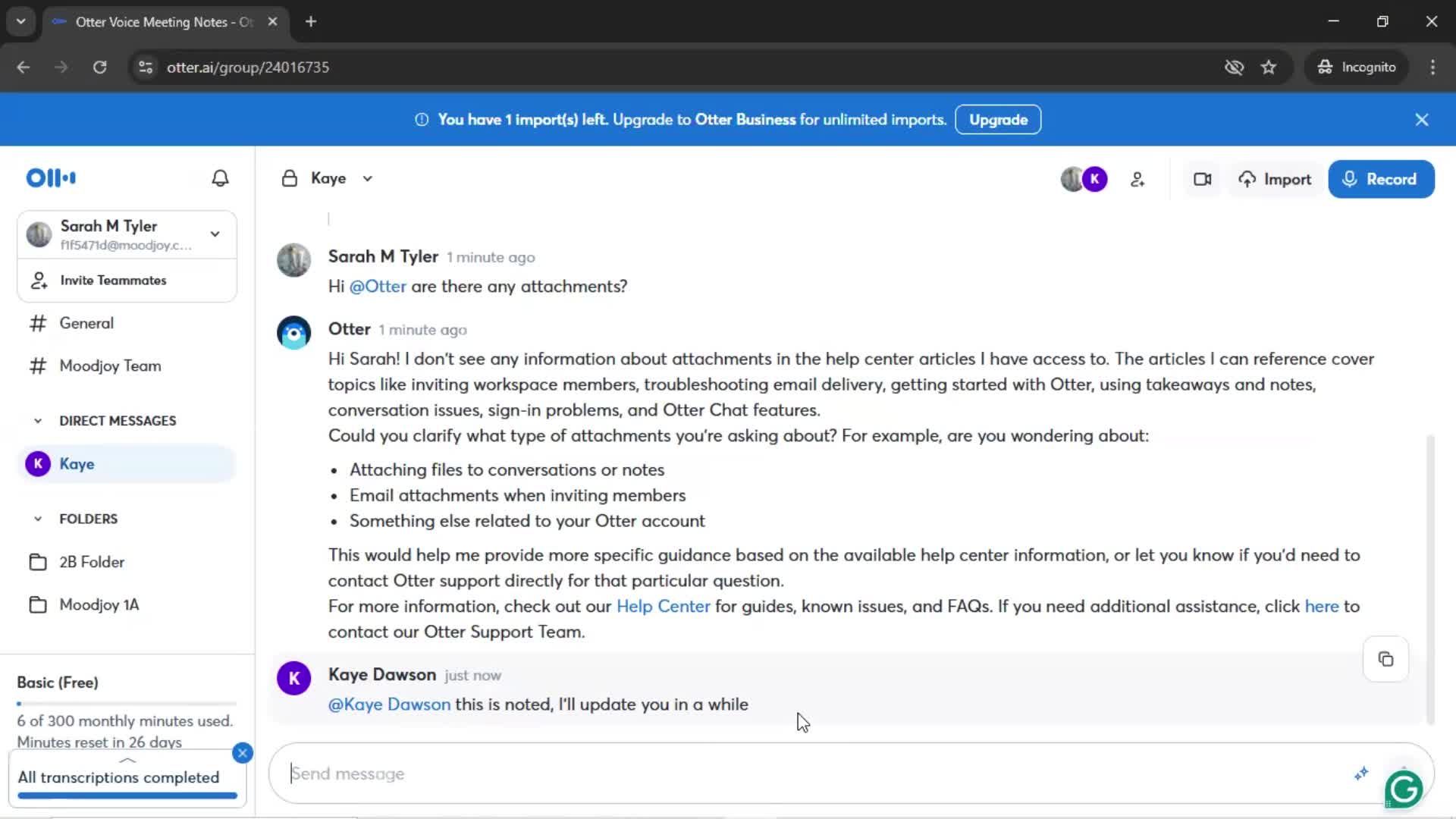The height and width of the screenshot is (819, 1456).
Task: Click the info icon in banner
Action: click(422, 120)
